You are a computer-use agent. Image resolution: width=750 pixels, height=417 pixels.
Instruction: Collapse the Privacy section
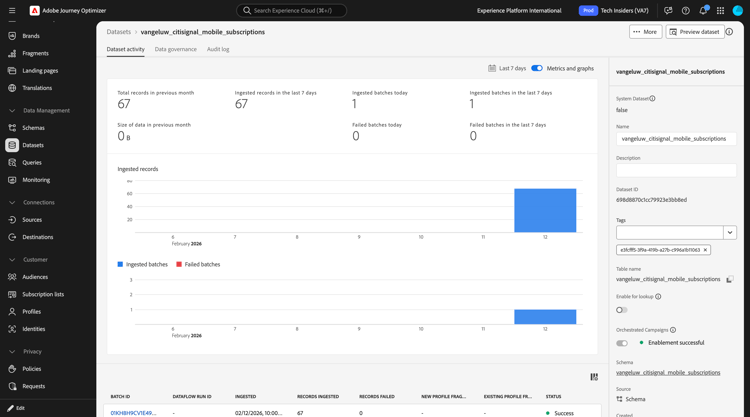12,351
